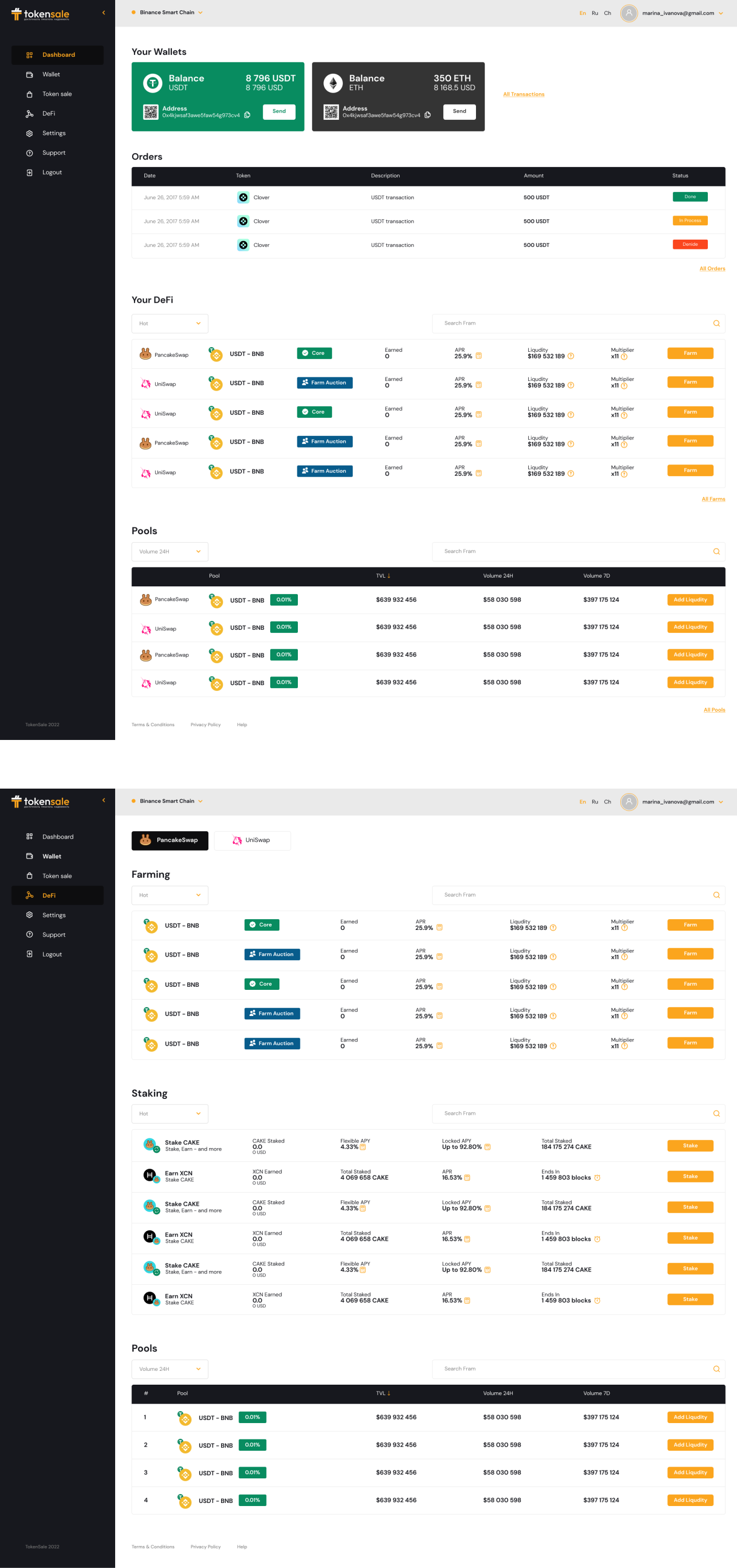The image size is (737, 1568).
Task: Open Wallet in the top sidebar
Action: (51, 74)
